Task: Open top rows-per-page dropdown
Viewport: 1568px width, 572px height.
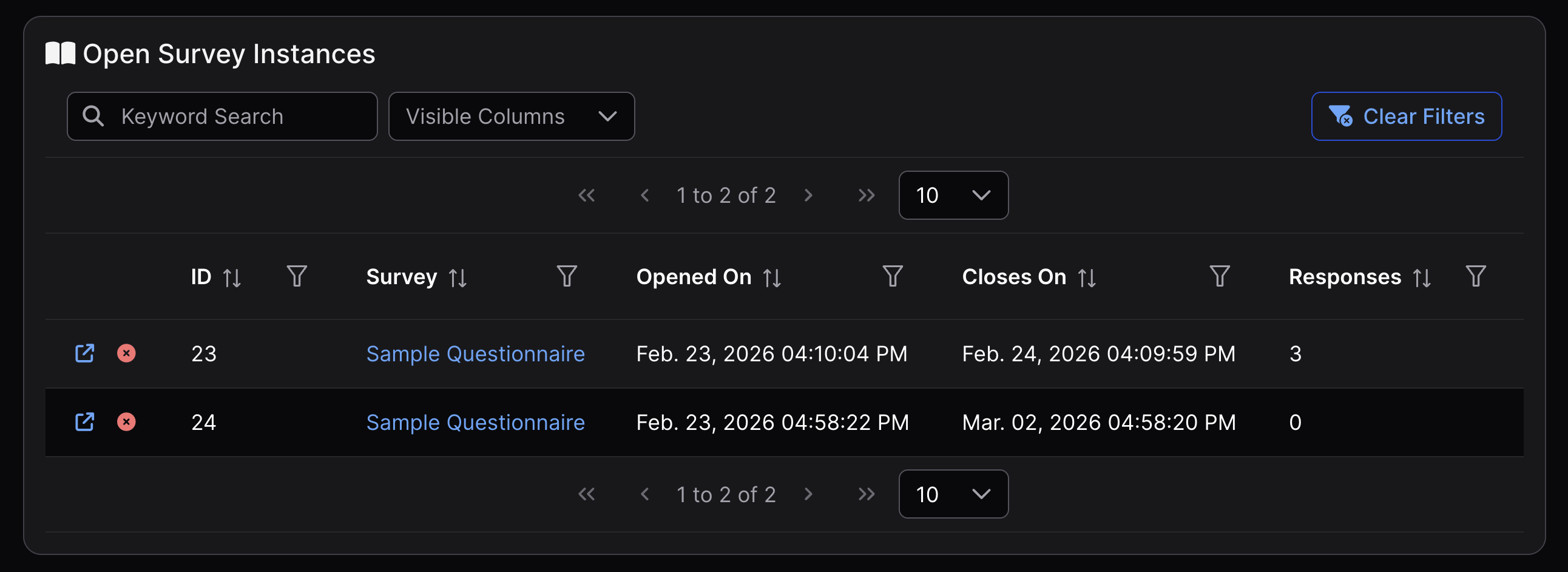Action: point(953,196)
